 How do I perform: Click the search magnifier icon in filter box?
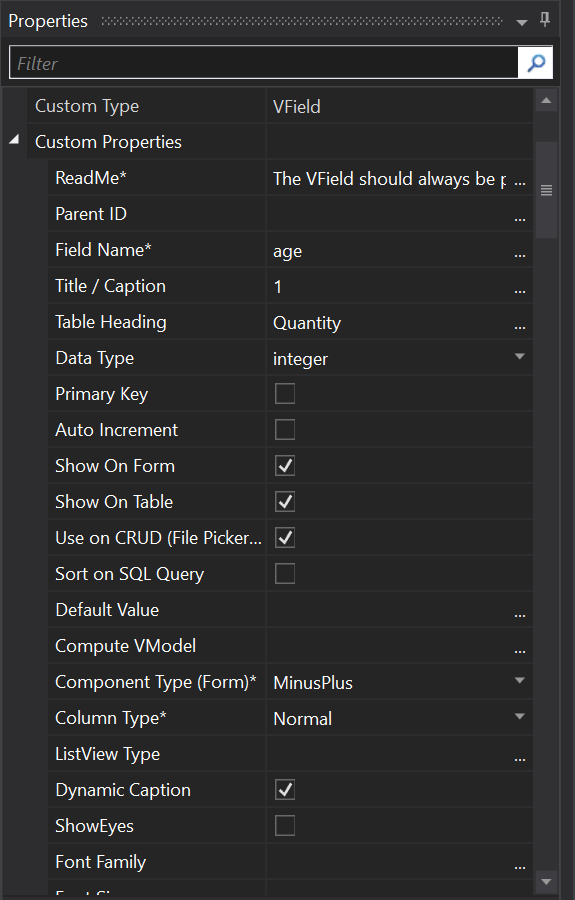[535, 63]
